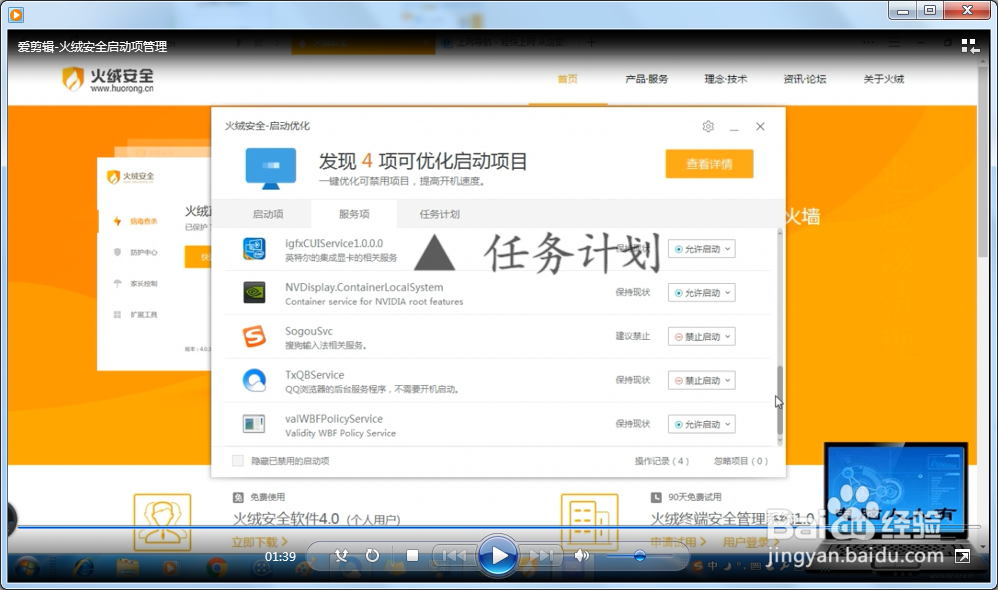The width and height of the screenshot is (998, 590).
Task: Open 资讯·论坛 navigation item
Action: pyautogui.click(x=805, y=79)
